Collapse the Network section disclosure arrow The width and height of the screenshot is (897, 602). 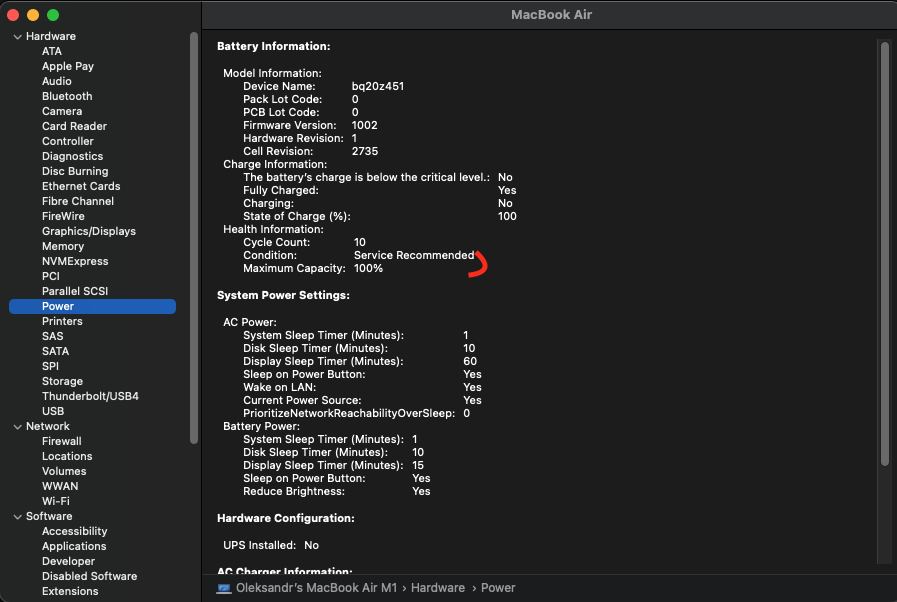click(16, 427)
